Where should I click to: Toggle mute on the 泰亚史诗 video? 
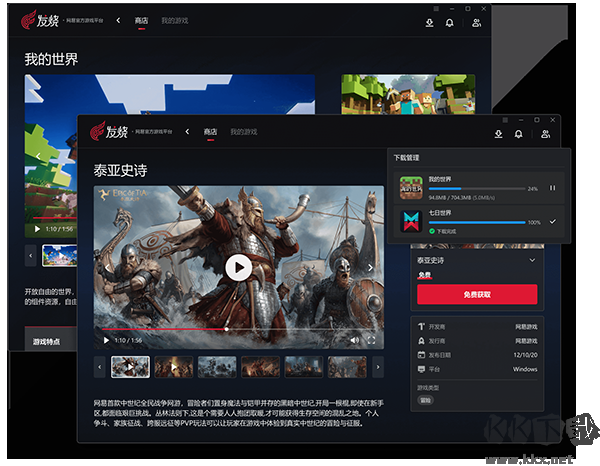(x=355, y=340)
